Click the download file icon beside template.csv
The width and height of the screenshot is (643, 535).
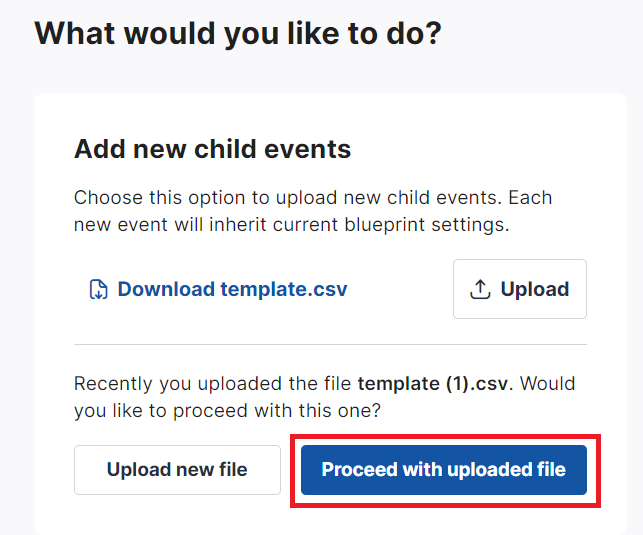98,290
